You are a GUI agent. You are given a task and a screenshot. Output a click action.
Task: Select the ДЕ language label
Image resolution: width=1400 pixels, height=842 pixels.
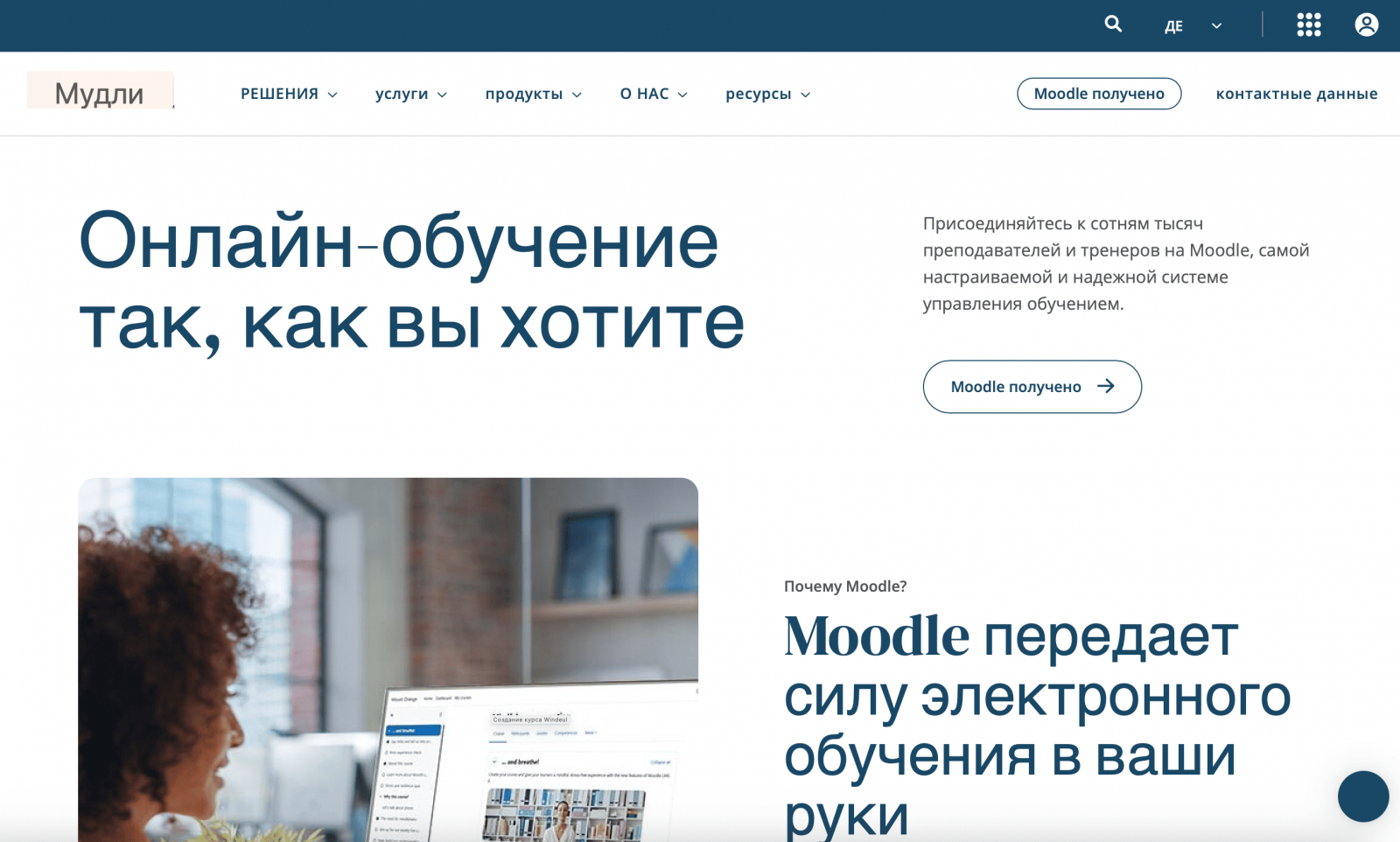click(1173, 26)
